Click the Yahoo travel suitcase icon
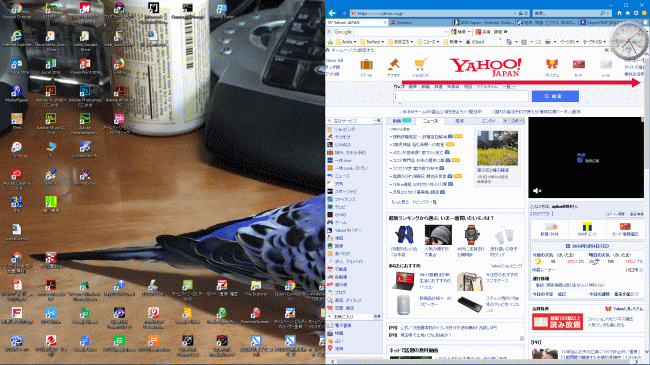650x365 pixels. 366,67
